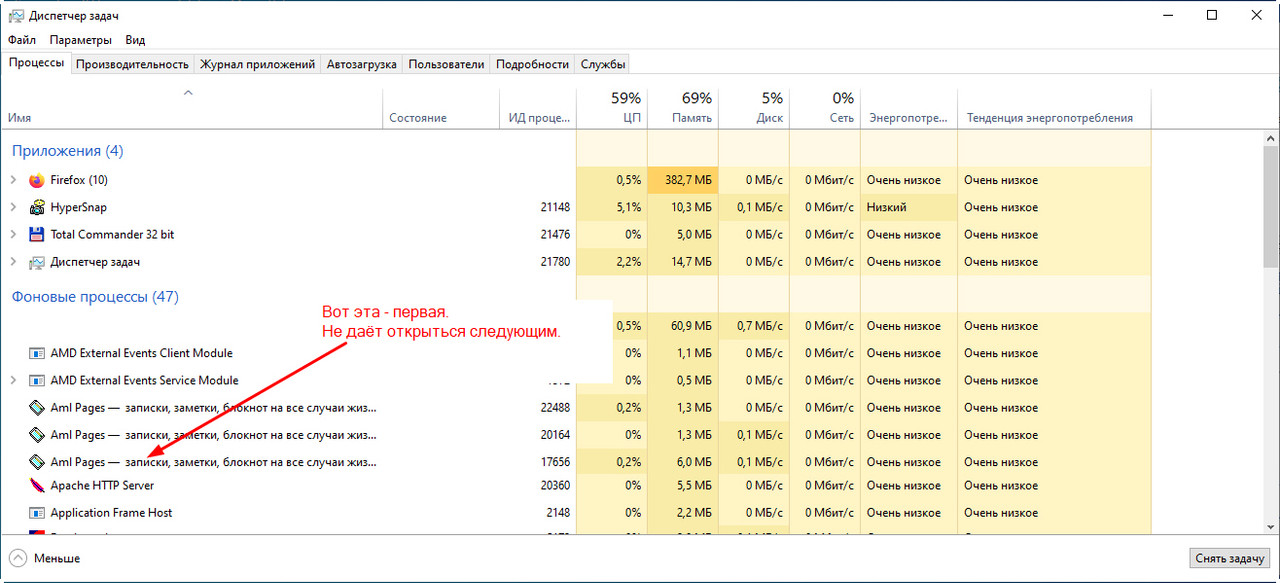
Task: Switch to the Пользователи tab
Action: click(x=446, y=64)
